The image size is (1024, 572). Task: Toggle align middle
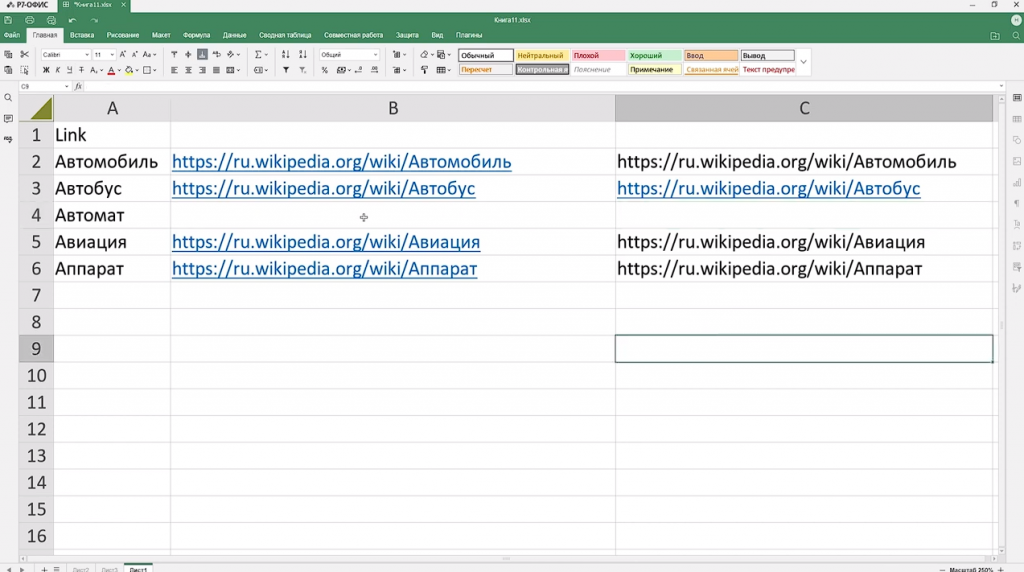(188, 55)
